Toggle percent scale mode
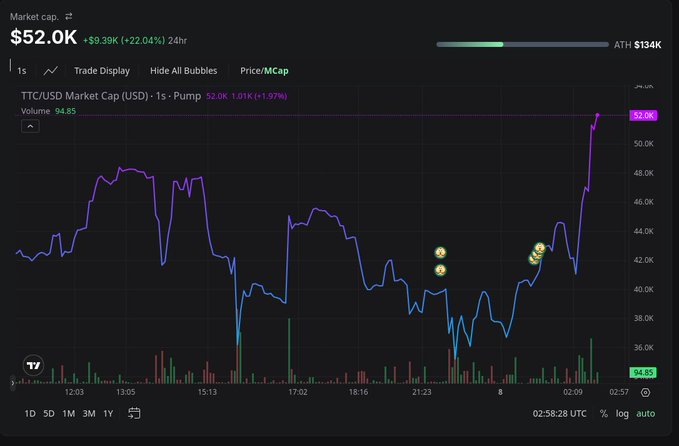 pyautogui.click(x=604, y=414)
